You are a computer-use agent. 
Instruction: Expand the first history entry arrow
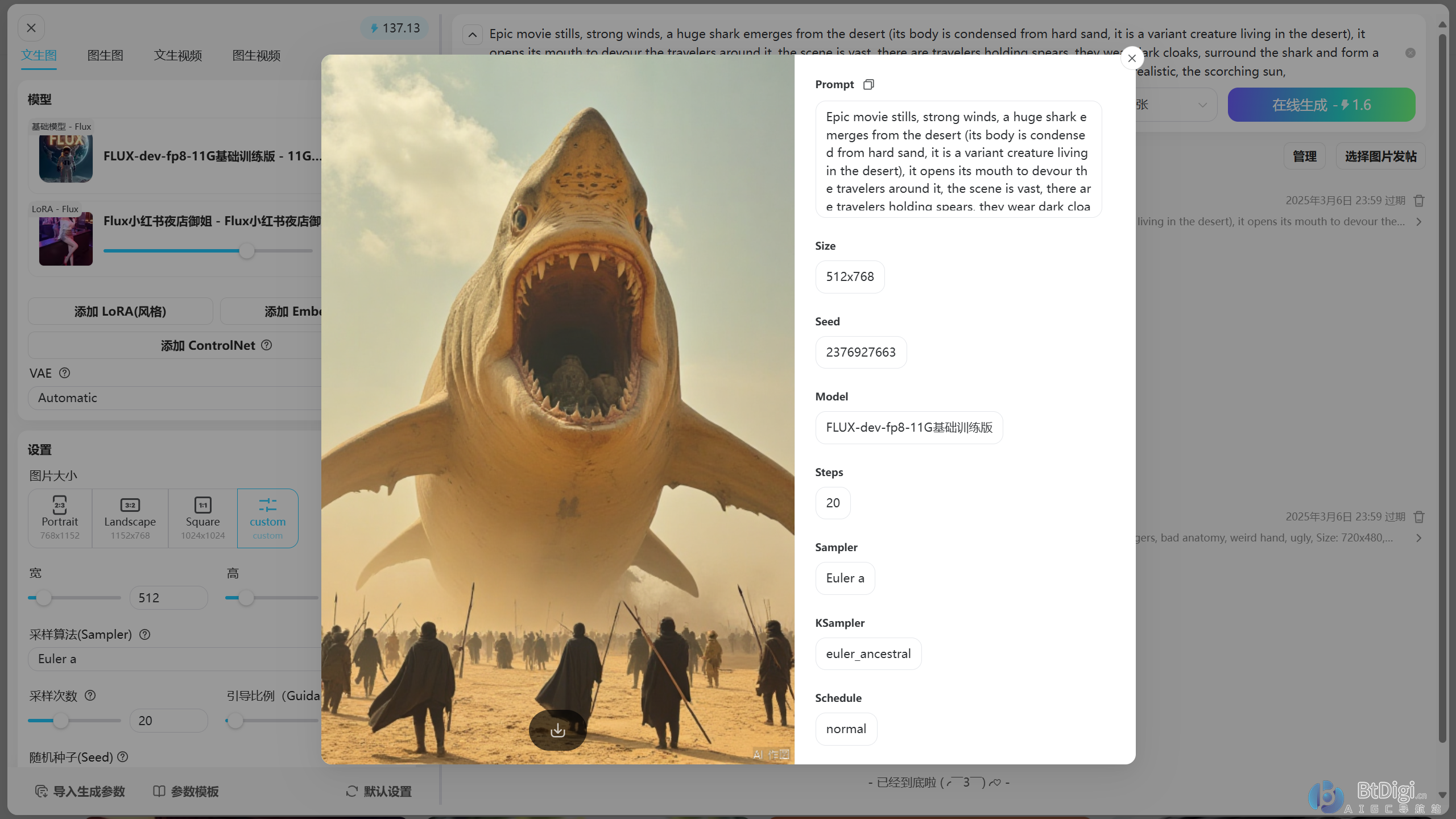click(x=1419, y=222)
